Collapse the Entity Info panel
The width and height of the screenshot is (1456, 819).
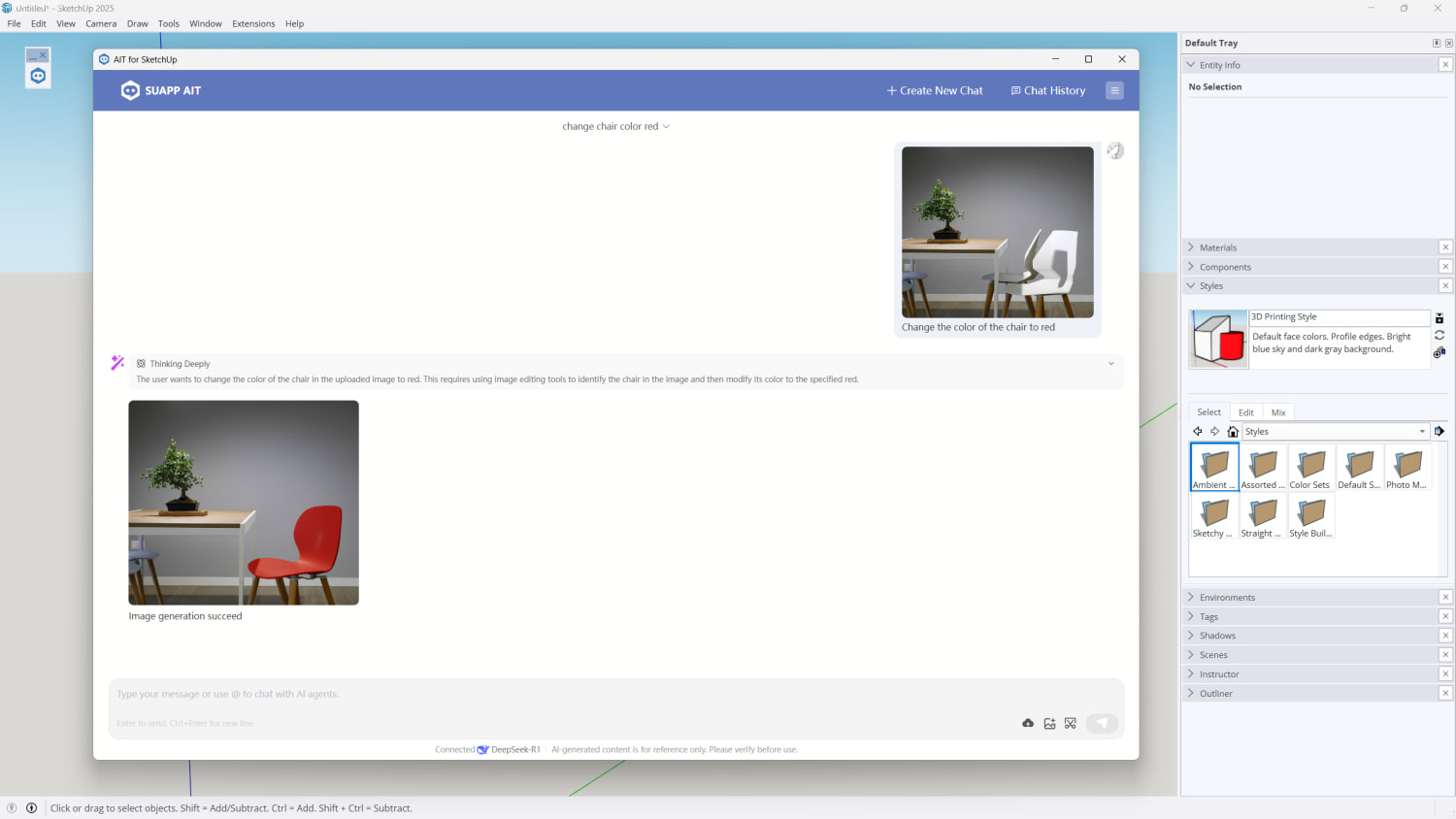[1219, 65]
